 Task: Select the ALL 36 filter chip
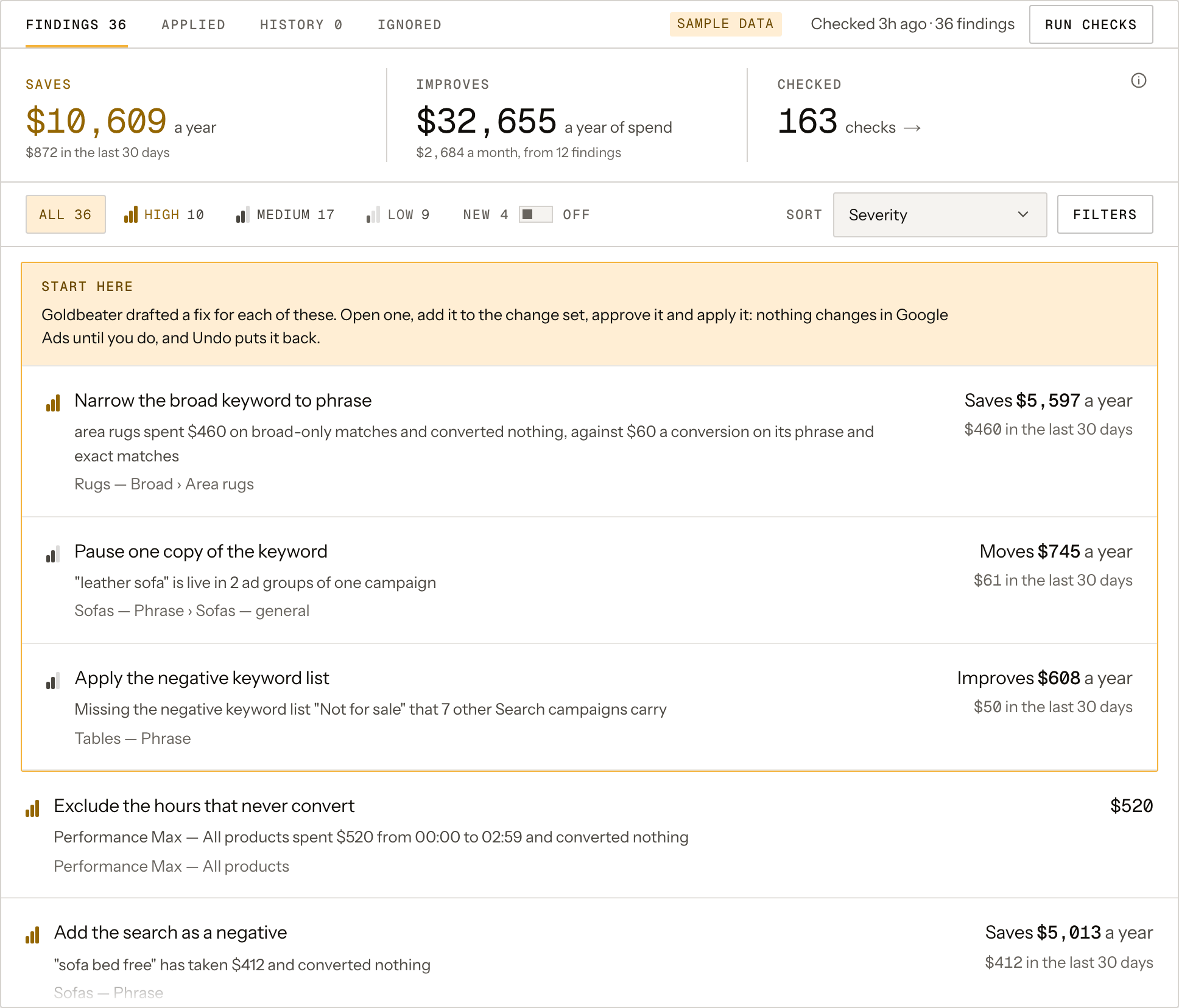pos(65,214)
